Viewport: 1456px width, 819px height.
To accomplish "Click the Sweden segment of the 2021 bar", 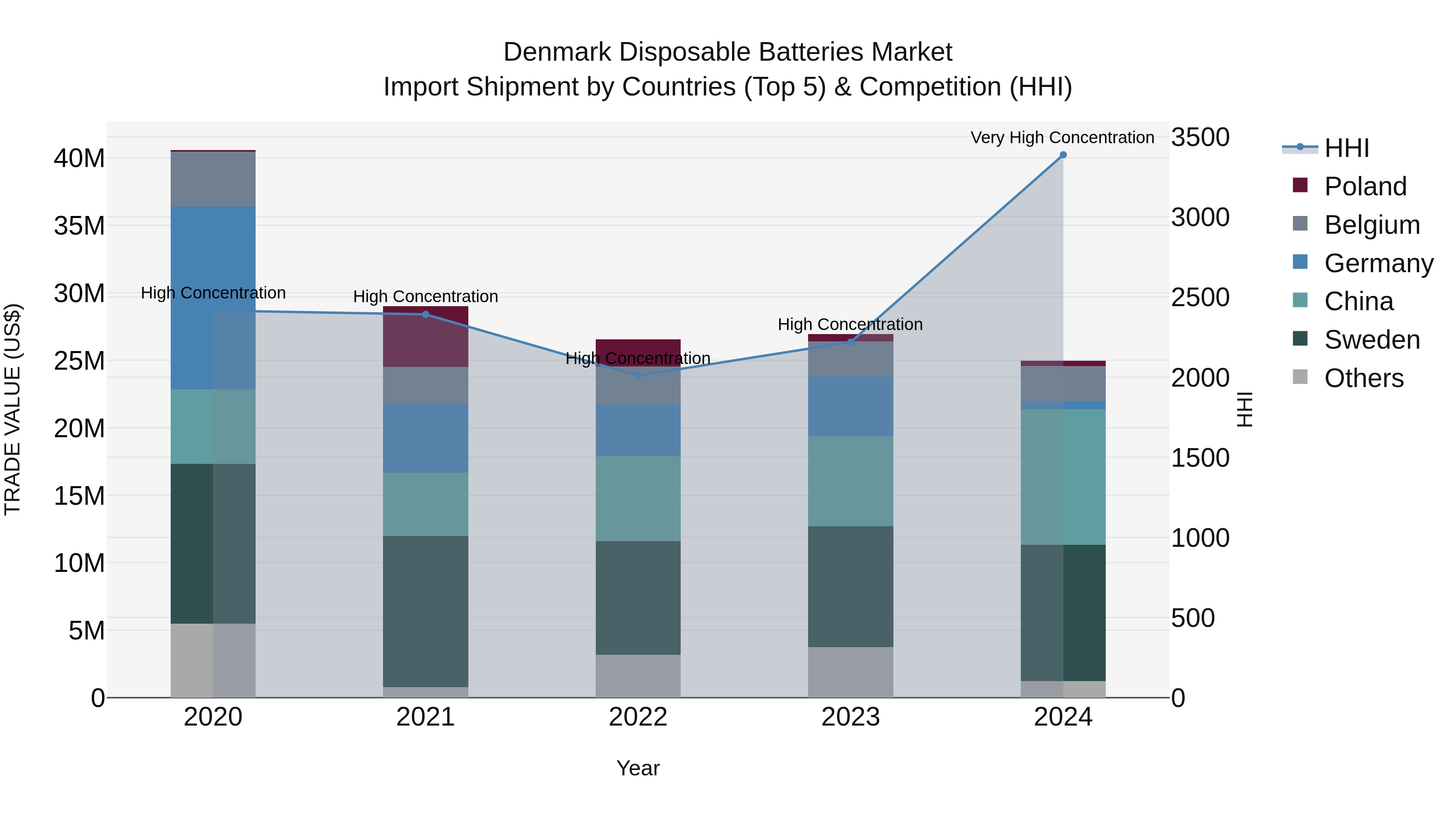I will pyautogui.click(x=425, y=612).
